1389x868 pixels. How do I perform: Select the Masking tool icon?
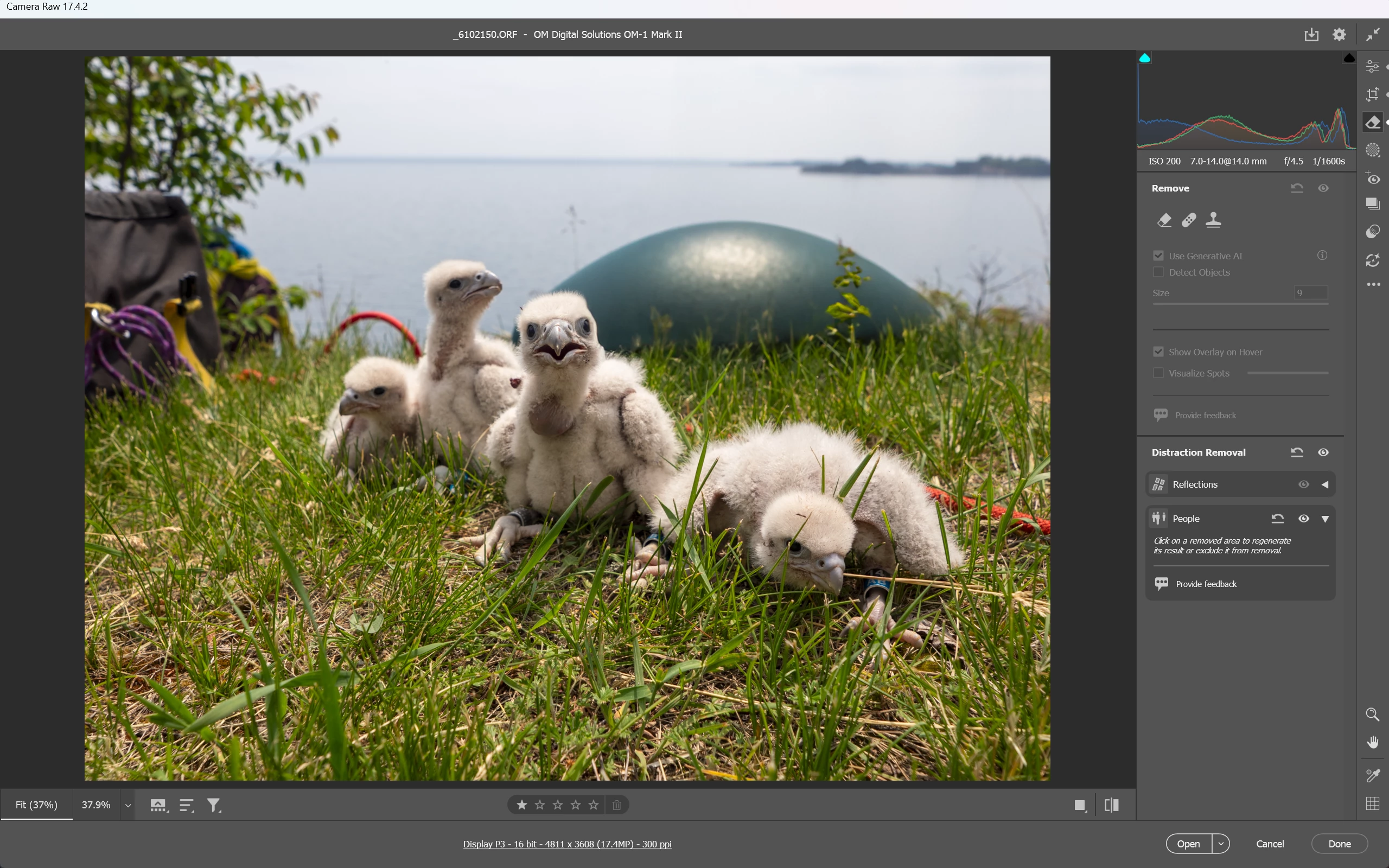pyautogui.click(x=1372, y=150)
